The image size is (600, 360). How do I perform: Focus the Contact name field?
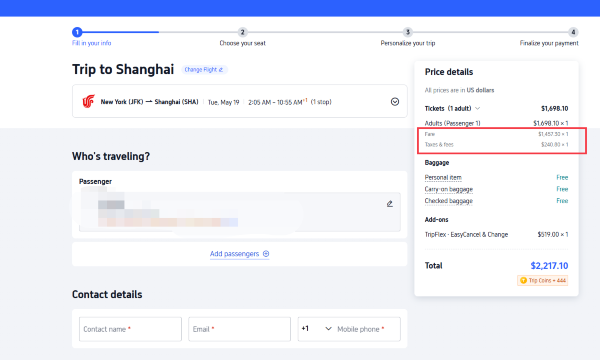130,329
